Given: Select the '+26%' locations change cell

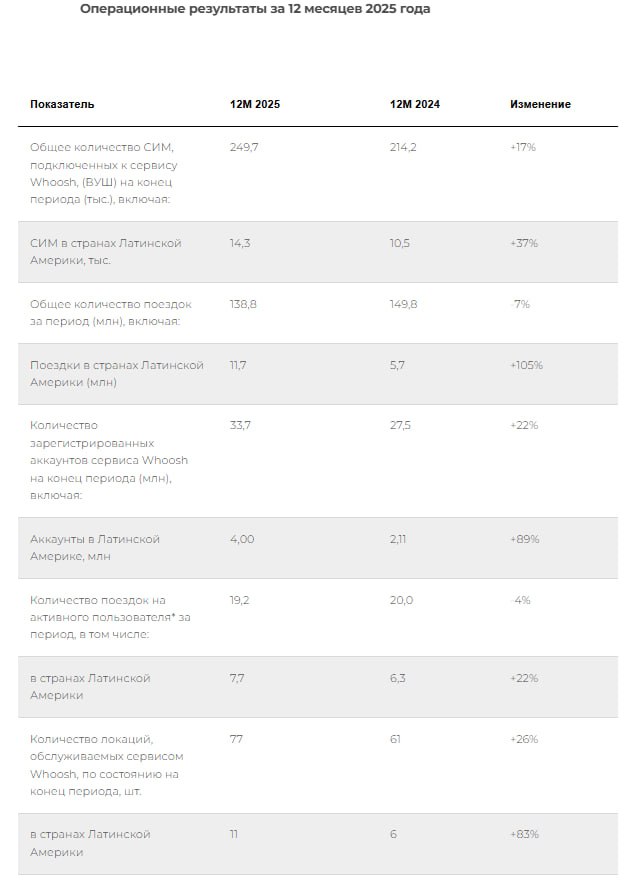Looking at the screenshot, I should (x=524, y=739).
